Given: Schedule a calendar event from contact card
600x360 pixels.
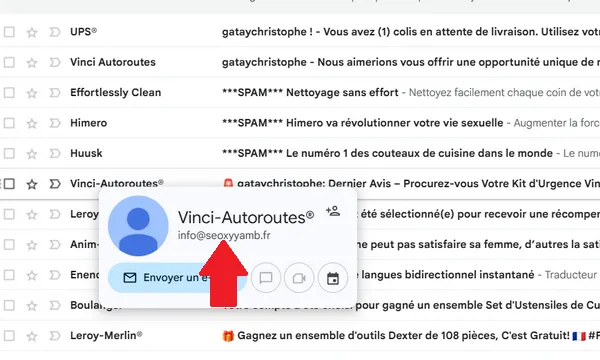Looking at the screenshot, I should click(x=333, y=278).
